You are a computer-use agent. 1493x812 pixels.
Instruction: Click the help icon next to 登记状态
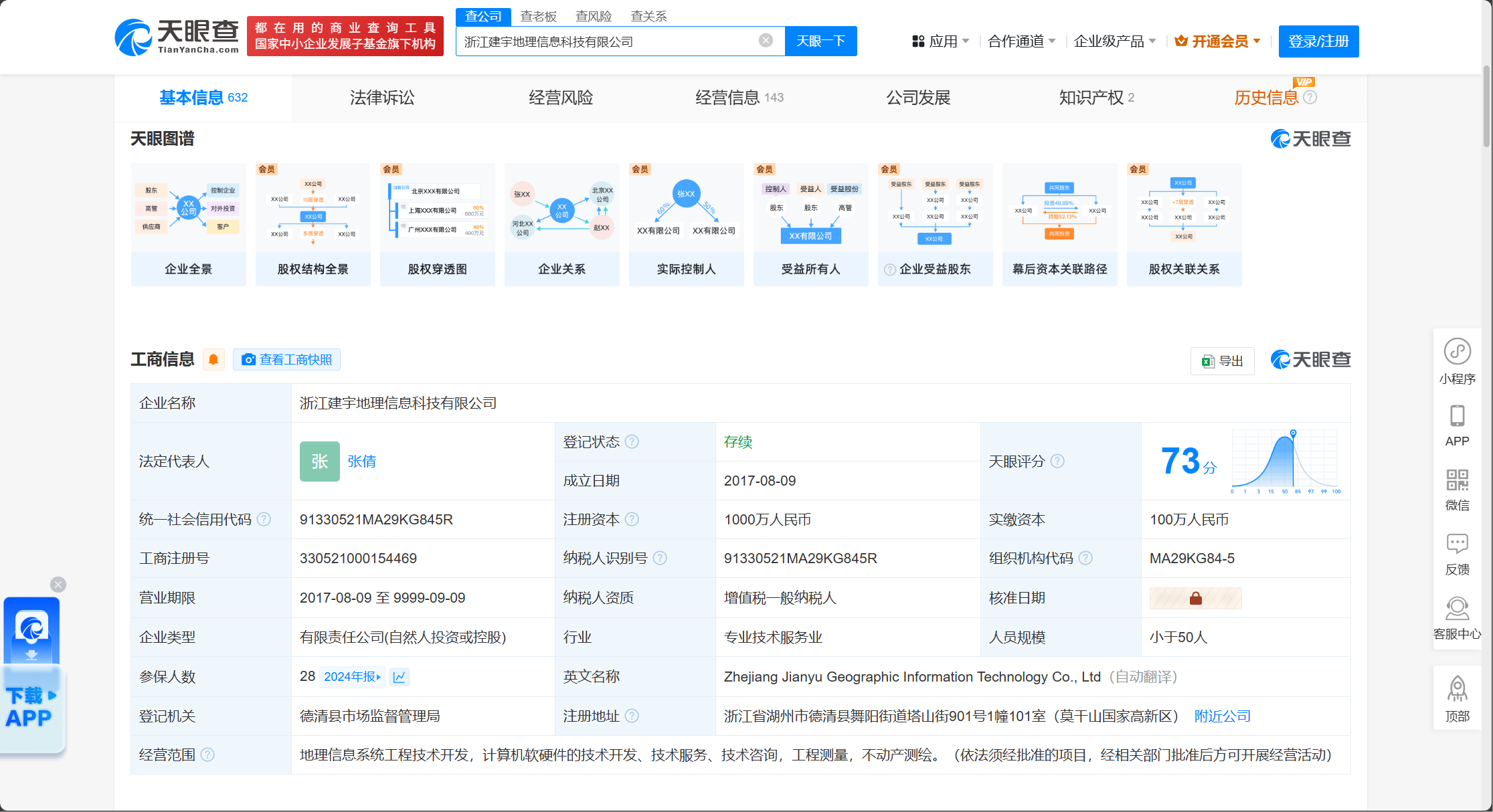coord(632,441)
